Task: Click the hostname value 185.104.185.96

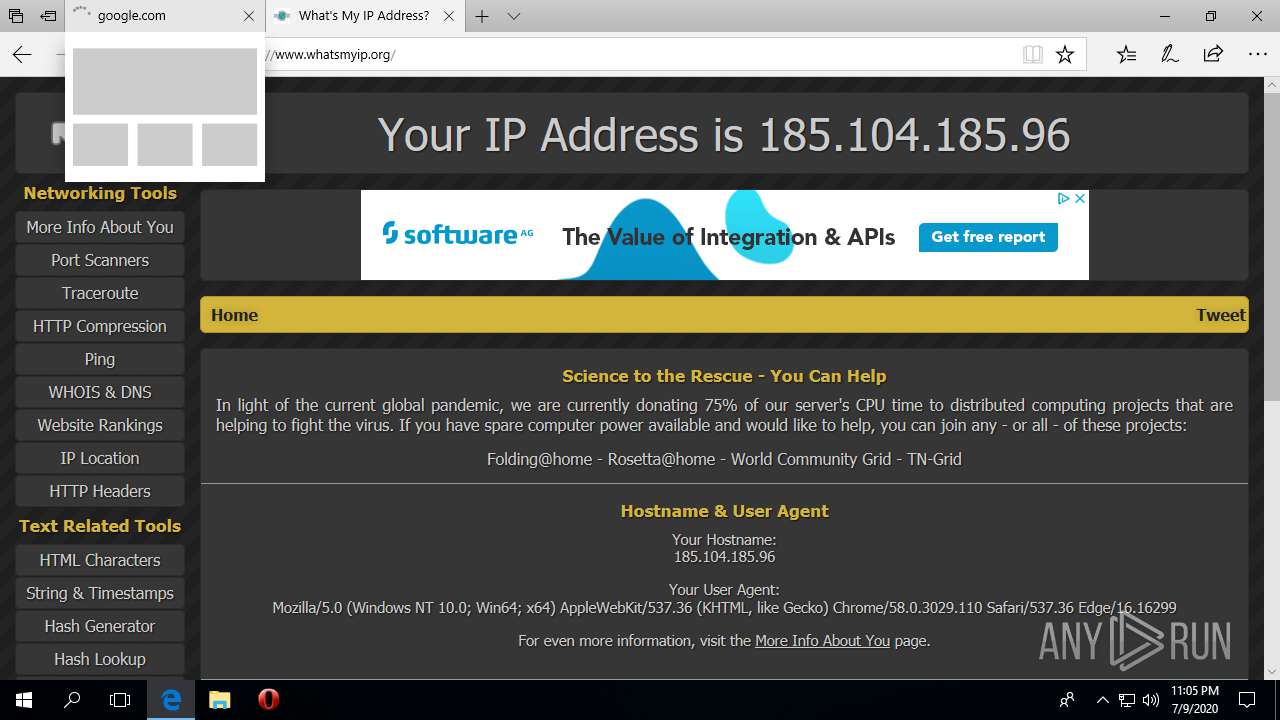Action: [724, 557]
